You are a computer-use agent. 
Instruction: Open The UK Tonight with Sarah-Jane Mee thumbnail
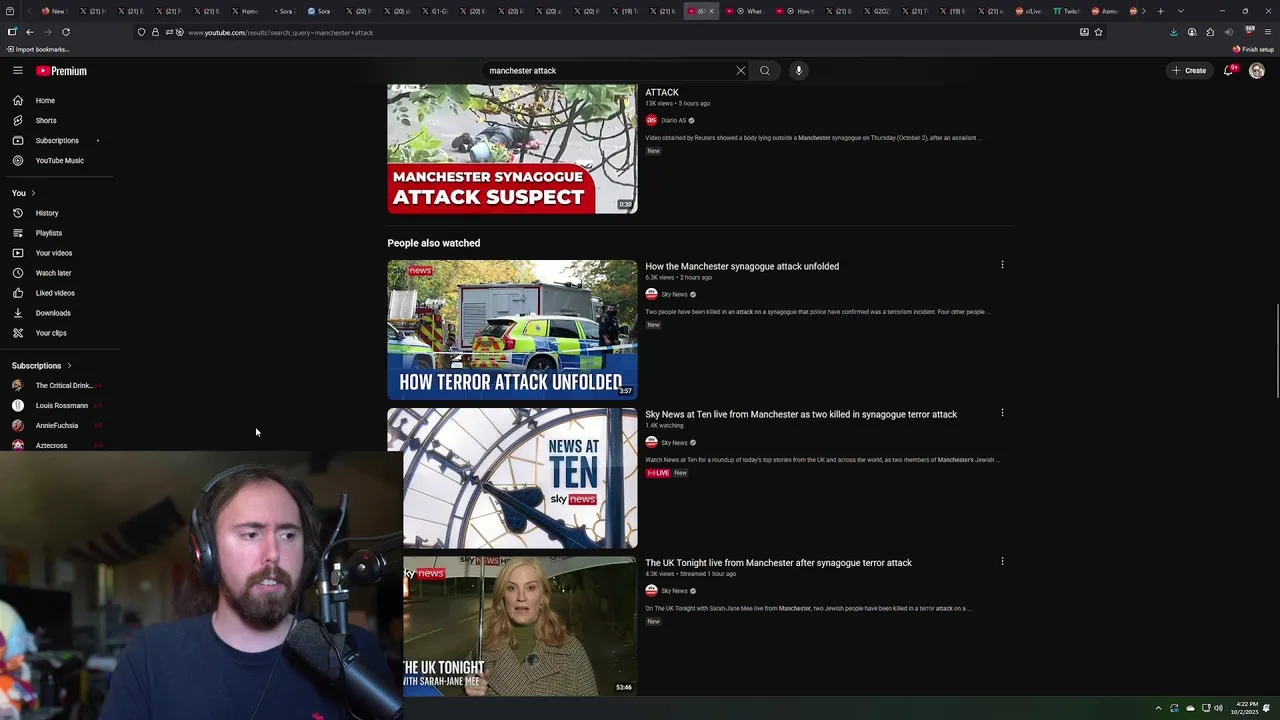520,626
